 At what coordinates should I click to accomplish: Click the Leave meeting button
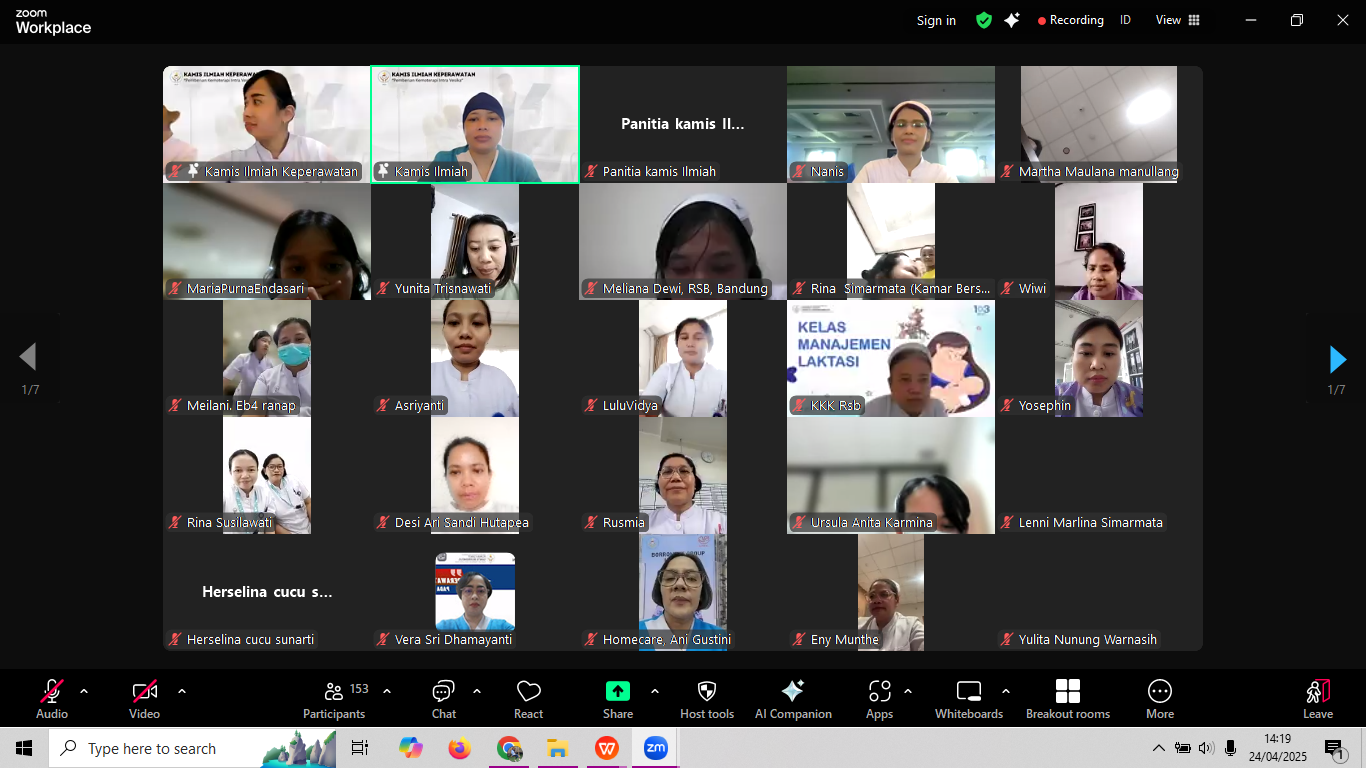(x=1317, y=698)
